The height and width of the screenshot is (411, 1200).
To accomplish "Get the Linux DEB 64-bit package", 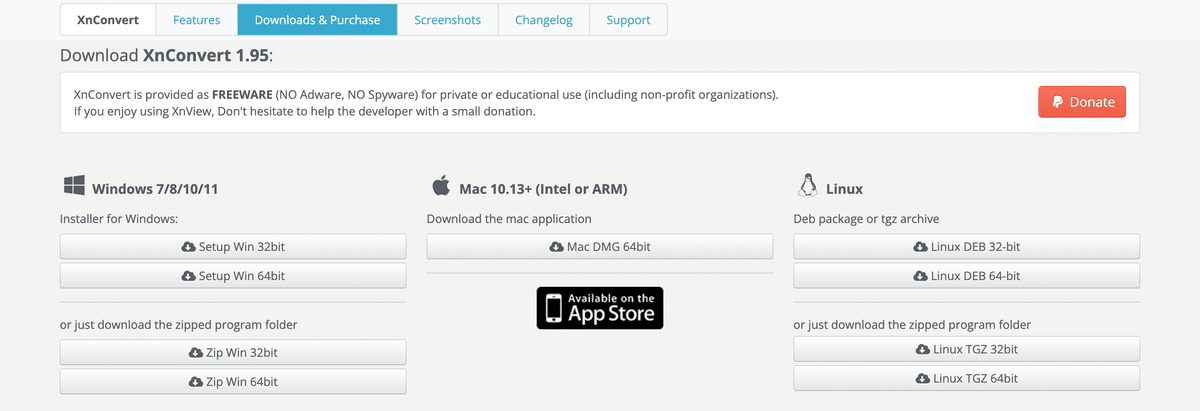I will coord(966,276).
